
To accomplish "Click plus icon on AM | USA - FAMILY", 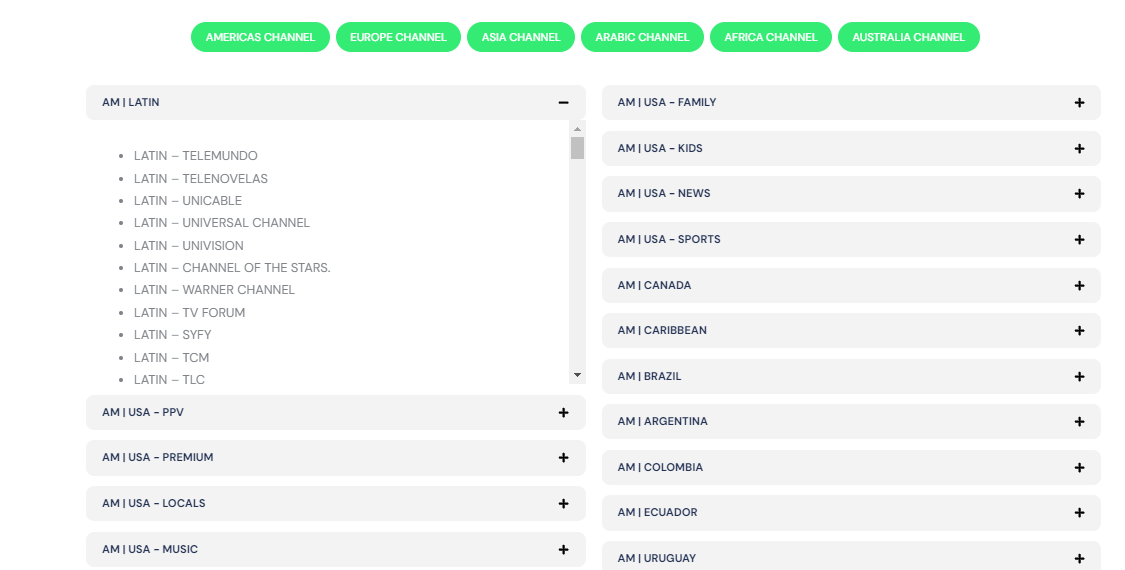I will (1079, 103).
